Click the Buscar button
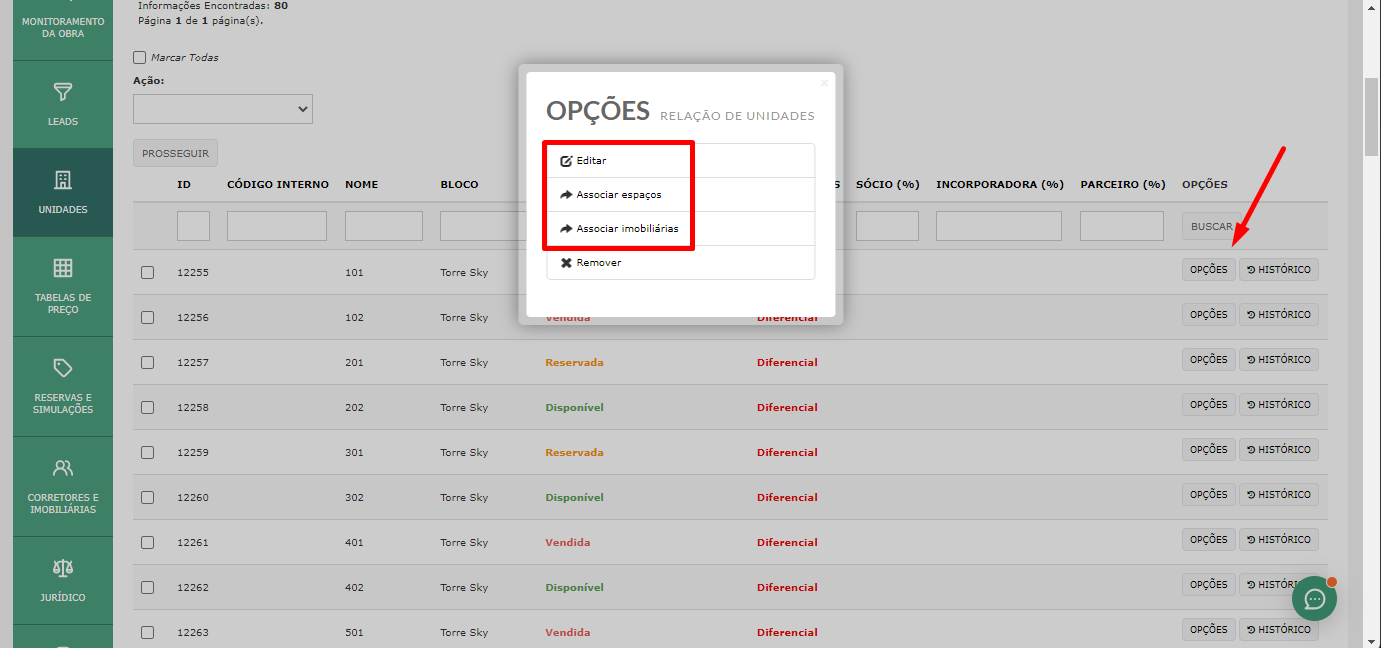Image resolution: width=1381 pixels, height=648 pixels. 1211,227
